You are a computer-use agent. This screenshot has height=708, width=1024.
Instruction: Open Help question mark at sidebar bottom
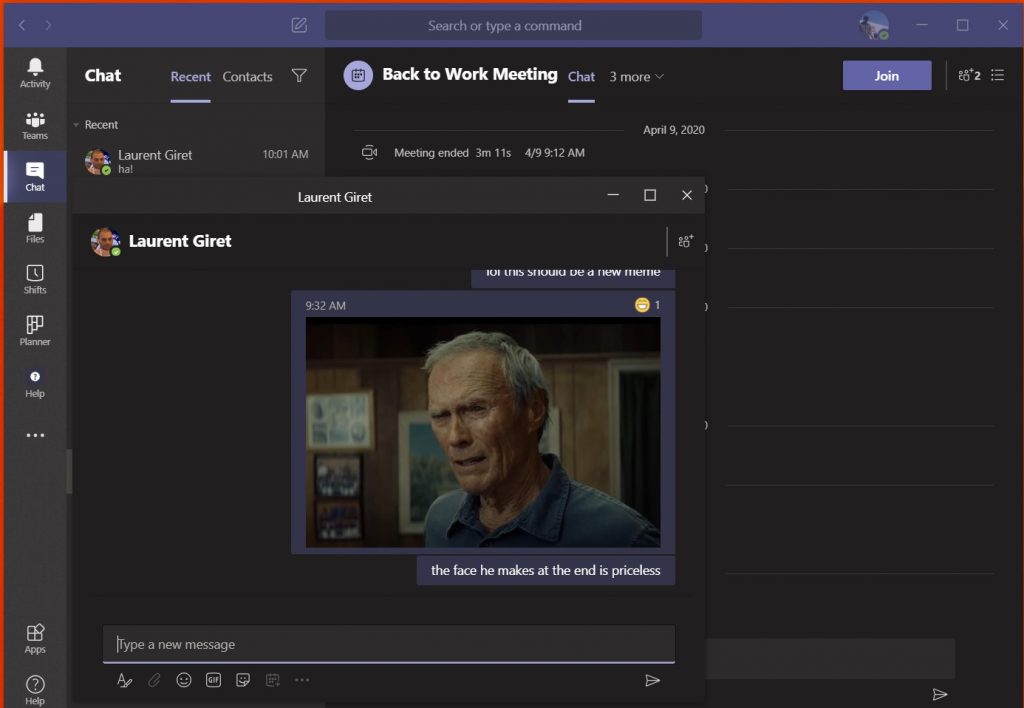(35, 690)
